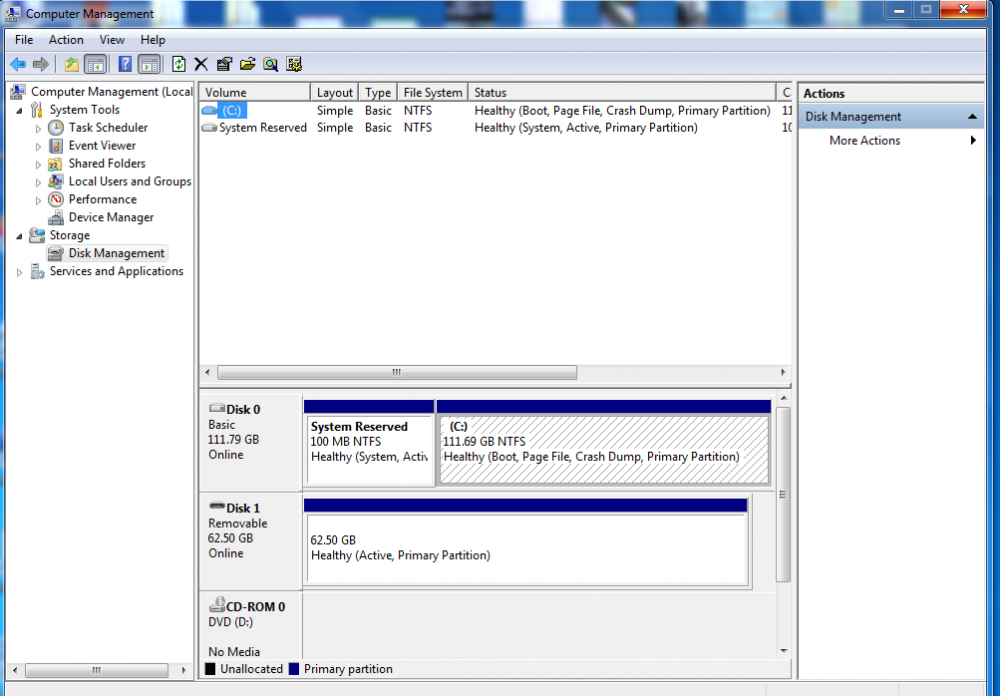Screen dimensions: 1000x696
Task: Click the Event Viewer icon
Action: click(x=56, y=145)
